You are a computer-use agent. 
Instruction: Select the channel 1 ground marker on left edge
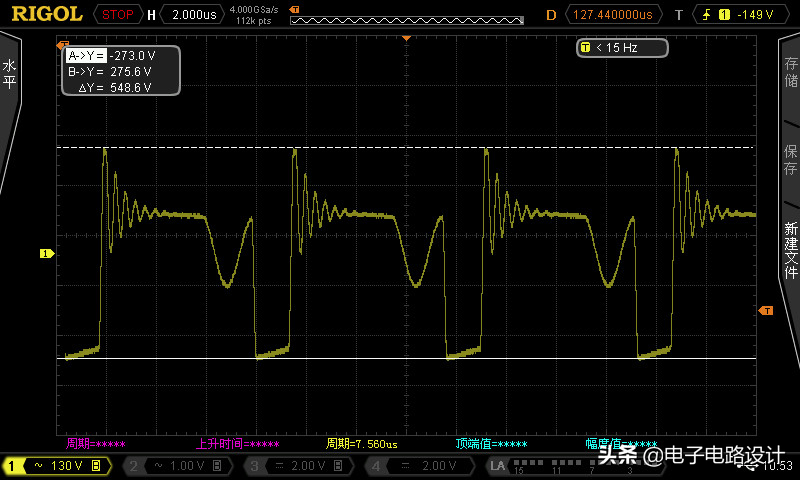(45, 254)
